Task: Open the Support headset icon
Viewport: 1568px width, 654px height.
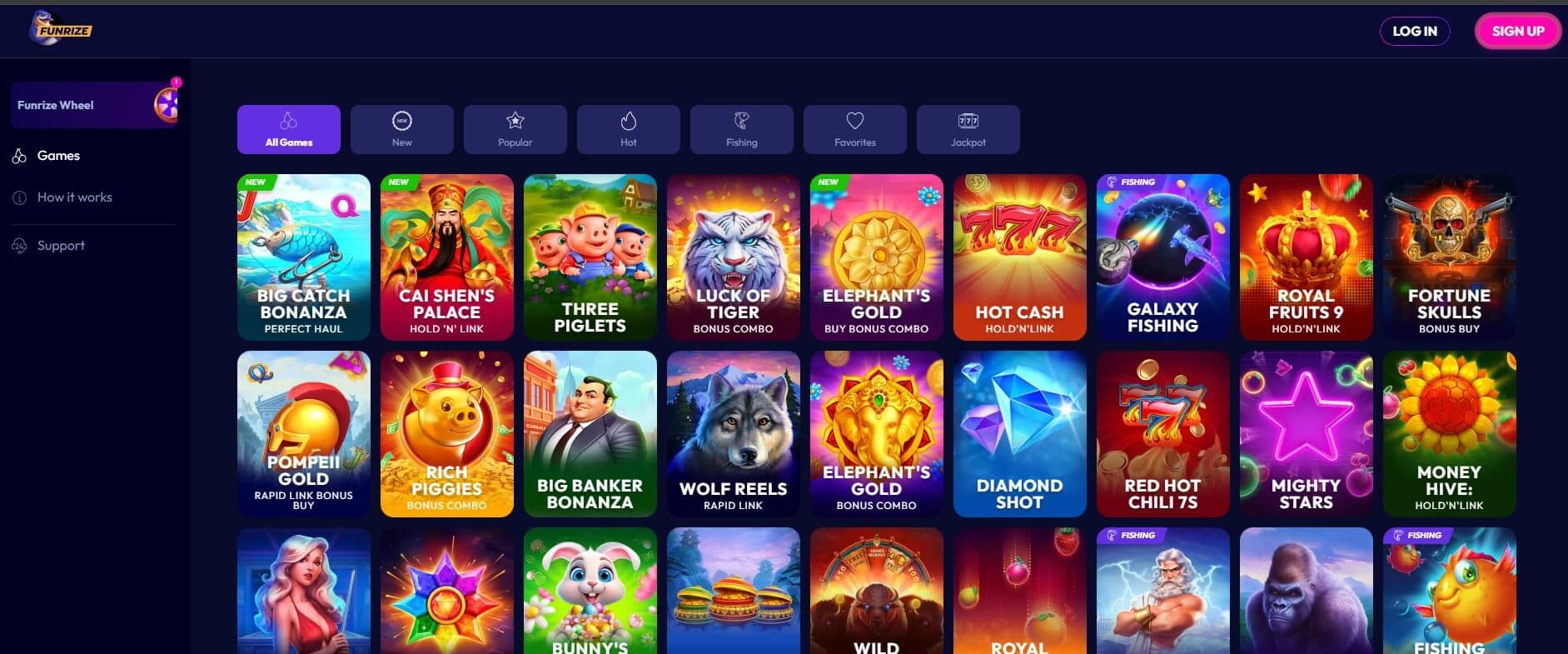Action: pyautogui.click(x=19, y=246)
